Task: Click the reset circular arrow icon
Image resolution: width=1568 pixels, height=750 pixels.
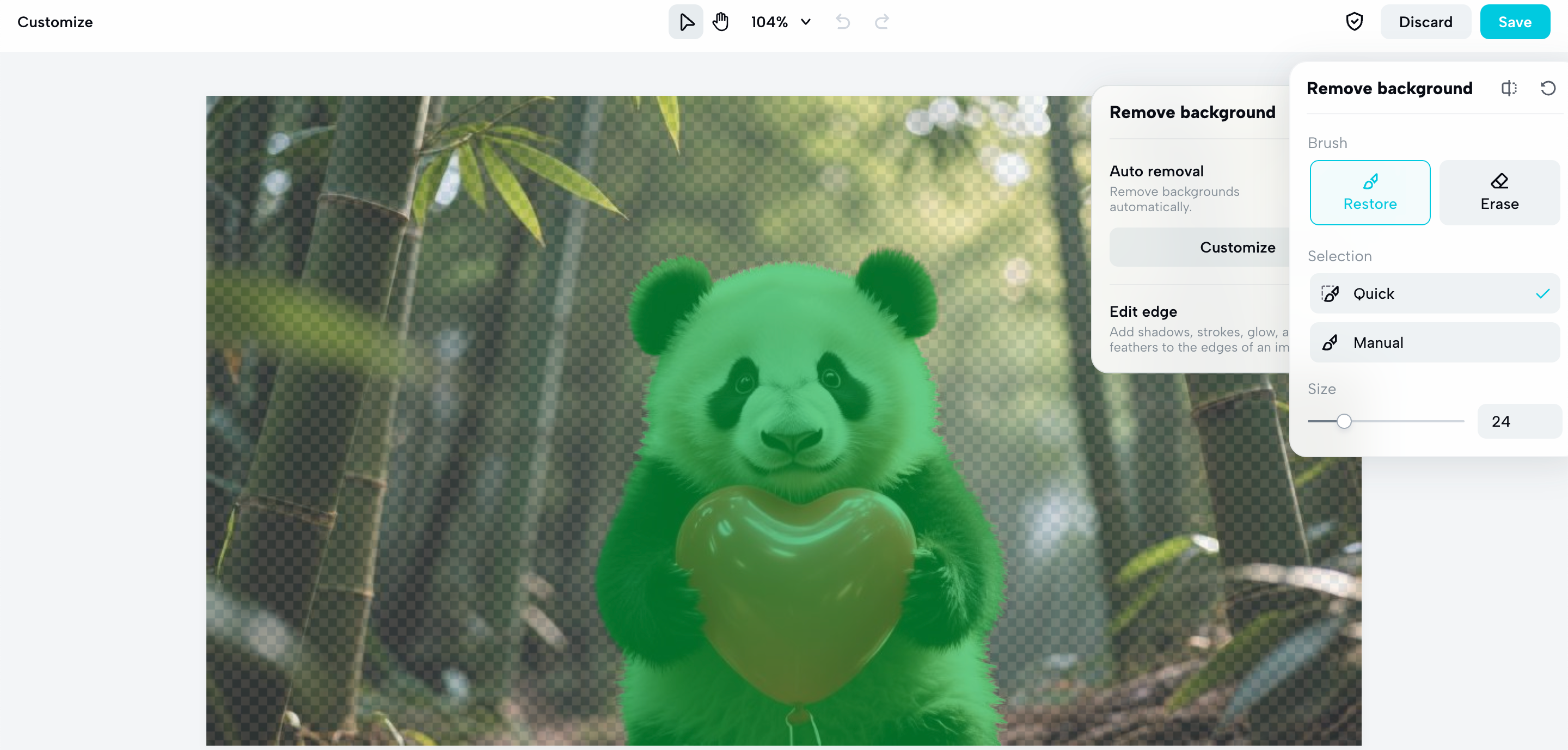Action: [x=1547, y=88]
